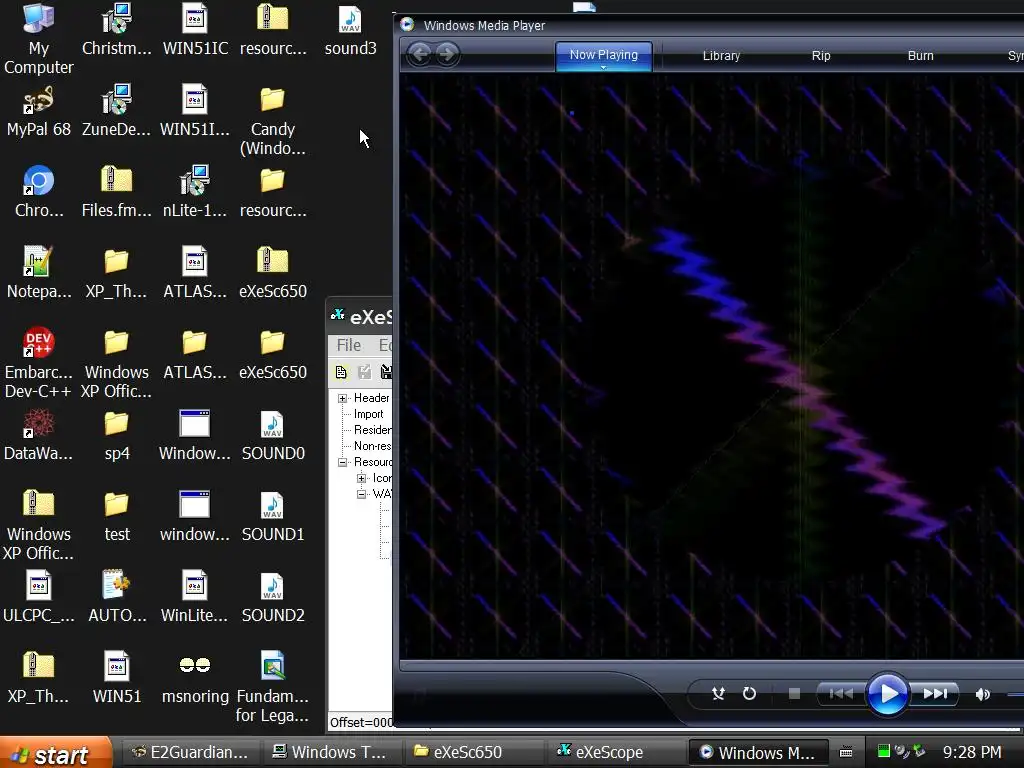The width and height of the screenshot is (1024, 768).
Task: Toggle repeat in Windows Media Player
Action: pyautogui.click(x=749, y=694)
